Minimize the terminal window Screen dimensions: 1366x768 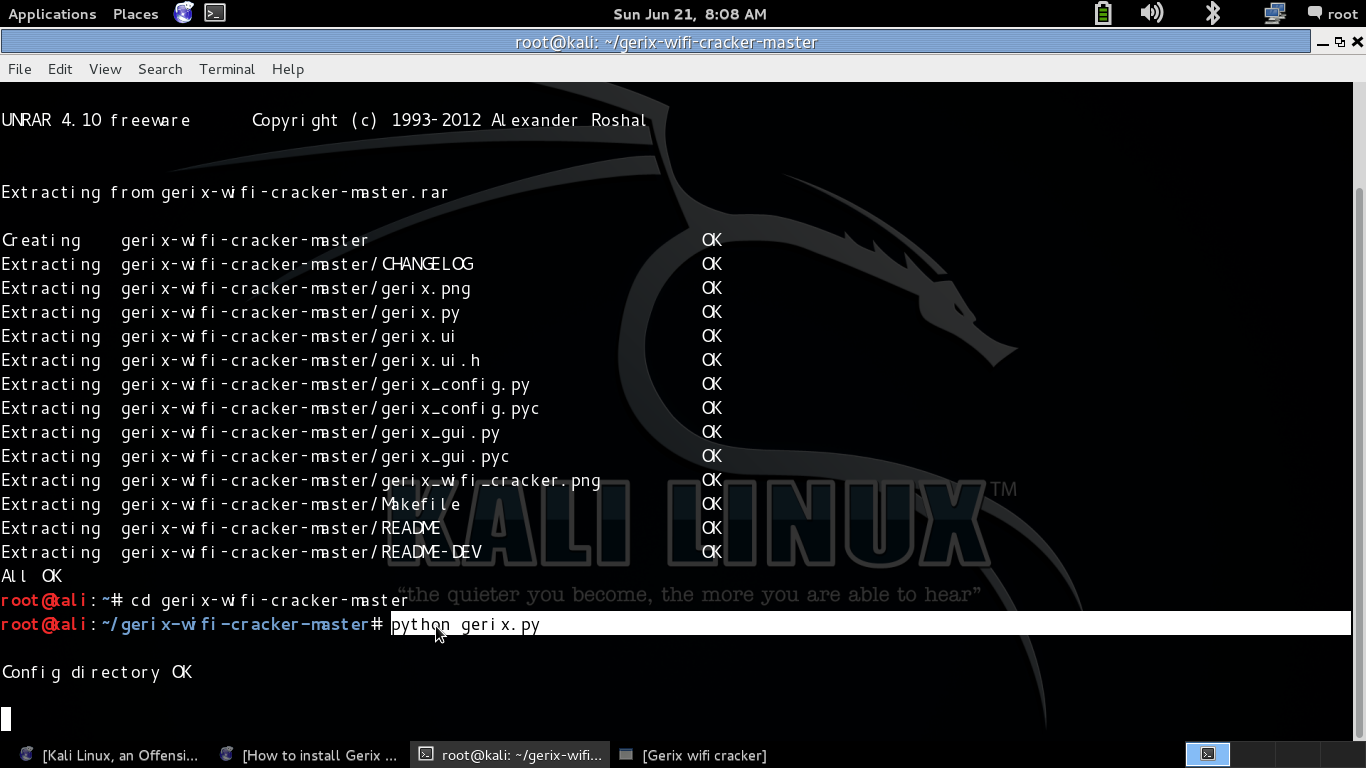pyautogui.click(x=1323, y=42)
